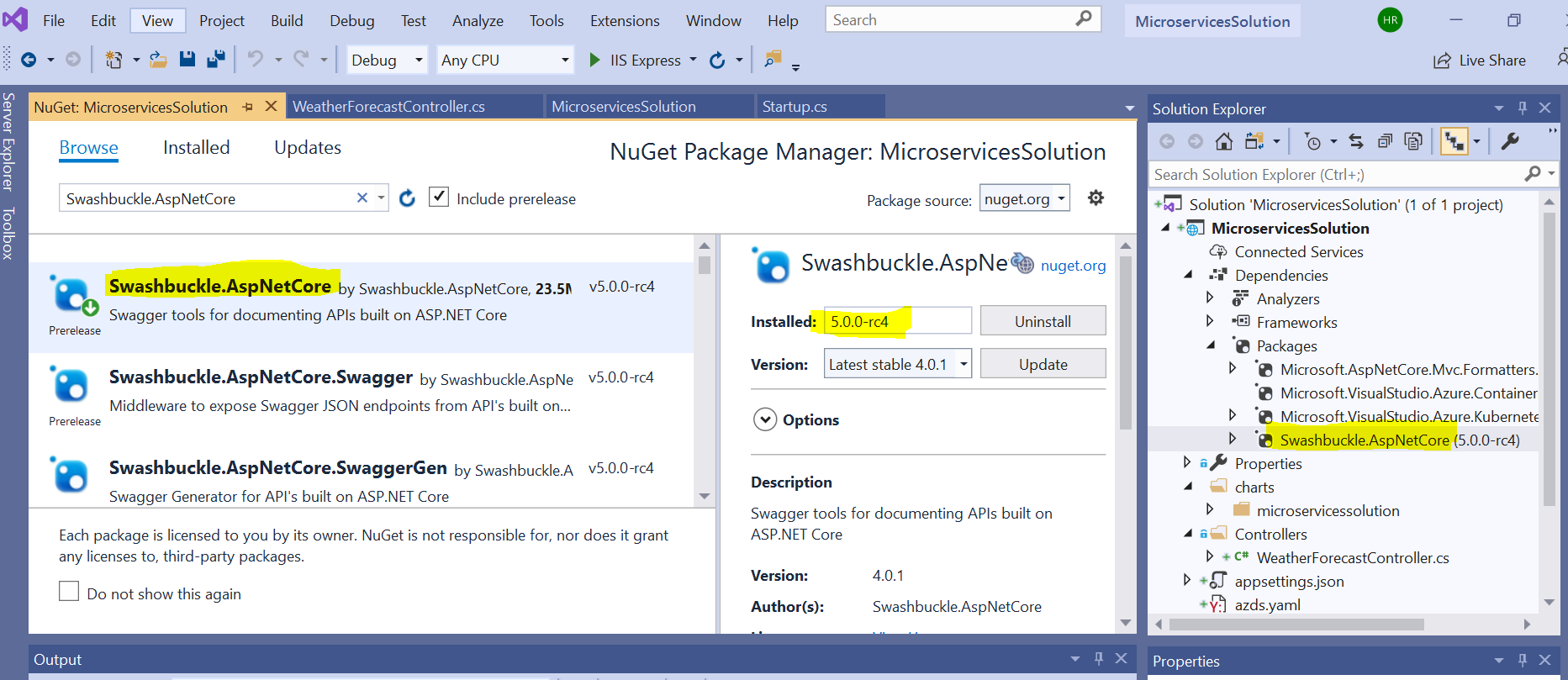The height and width of the screenshot is (680, 1568).
Task: Click Show All Files icon in Solution Explorer
Action: 1413,141
